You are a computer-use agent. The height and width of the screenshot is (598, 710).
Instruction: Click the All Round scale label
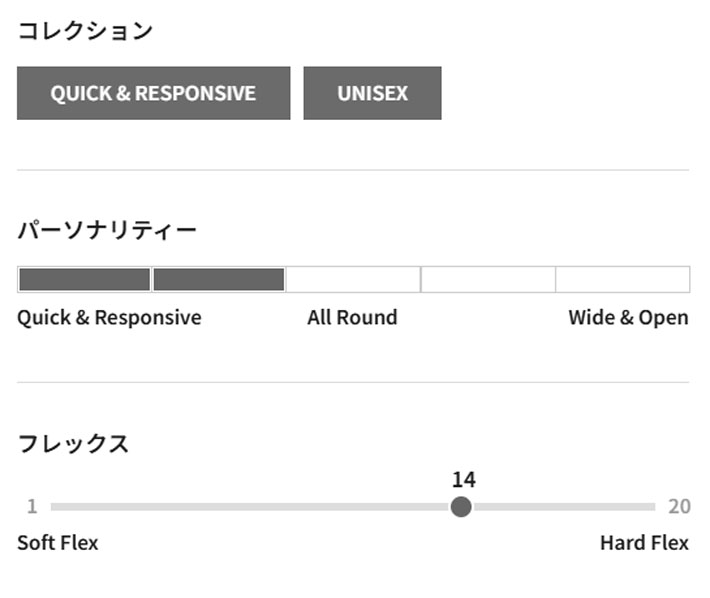click(352, 318)
